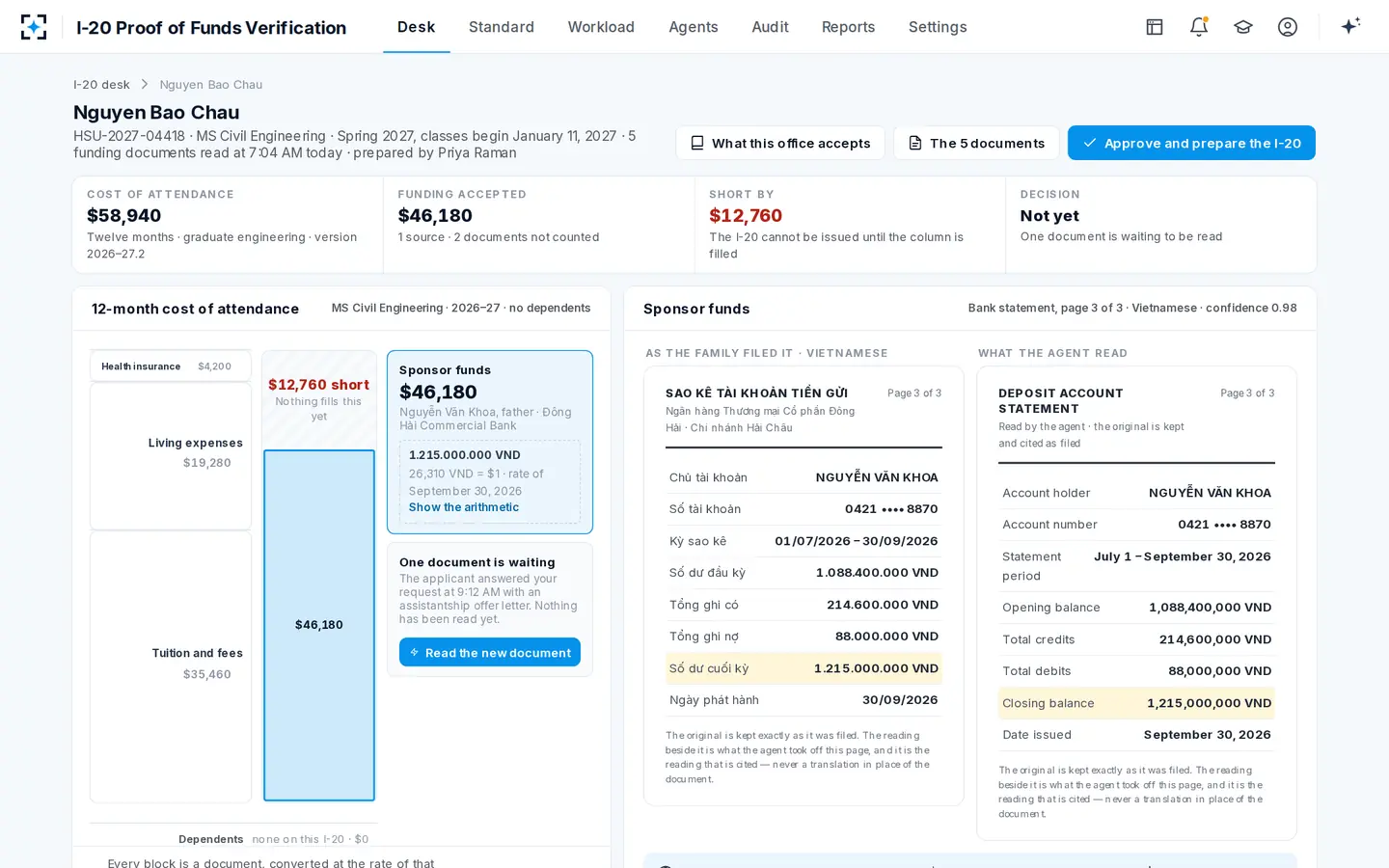Click the "Not yet" decision status

coord(1049,216)
